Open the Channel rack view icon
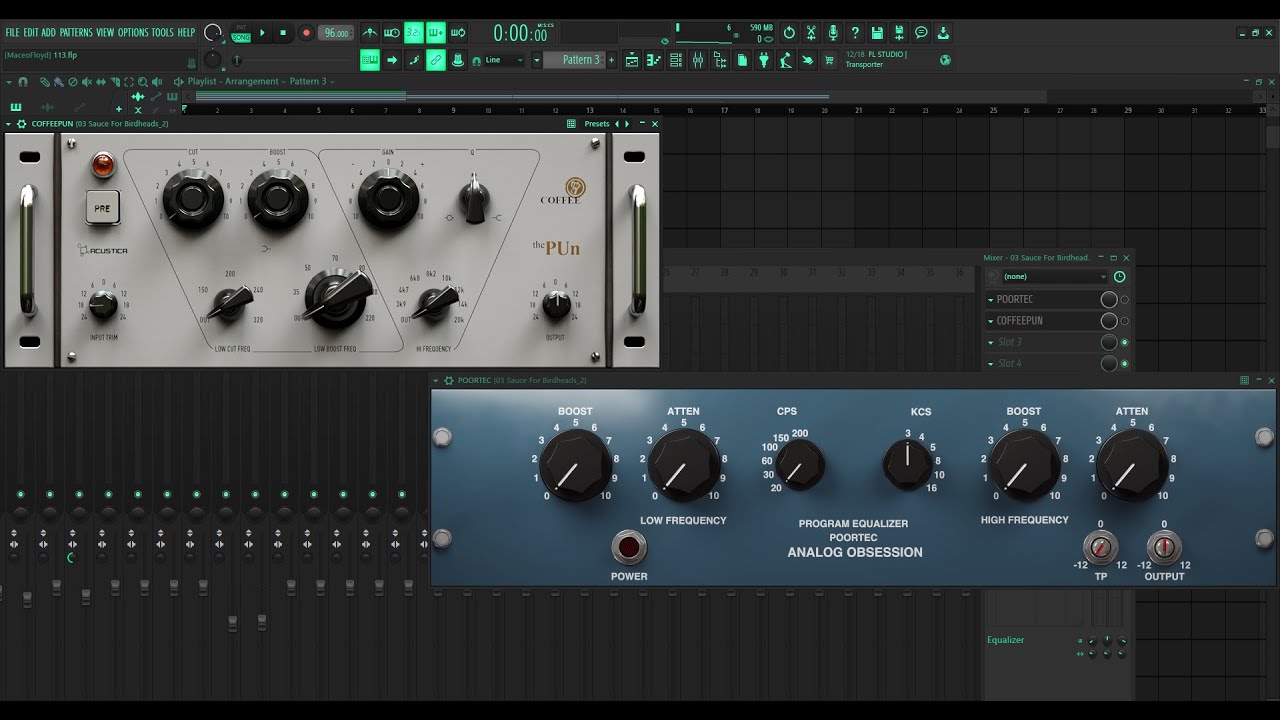The image size is (1280, 720). click(676, 60)
